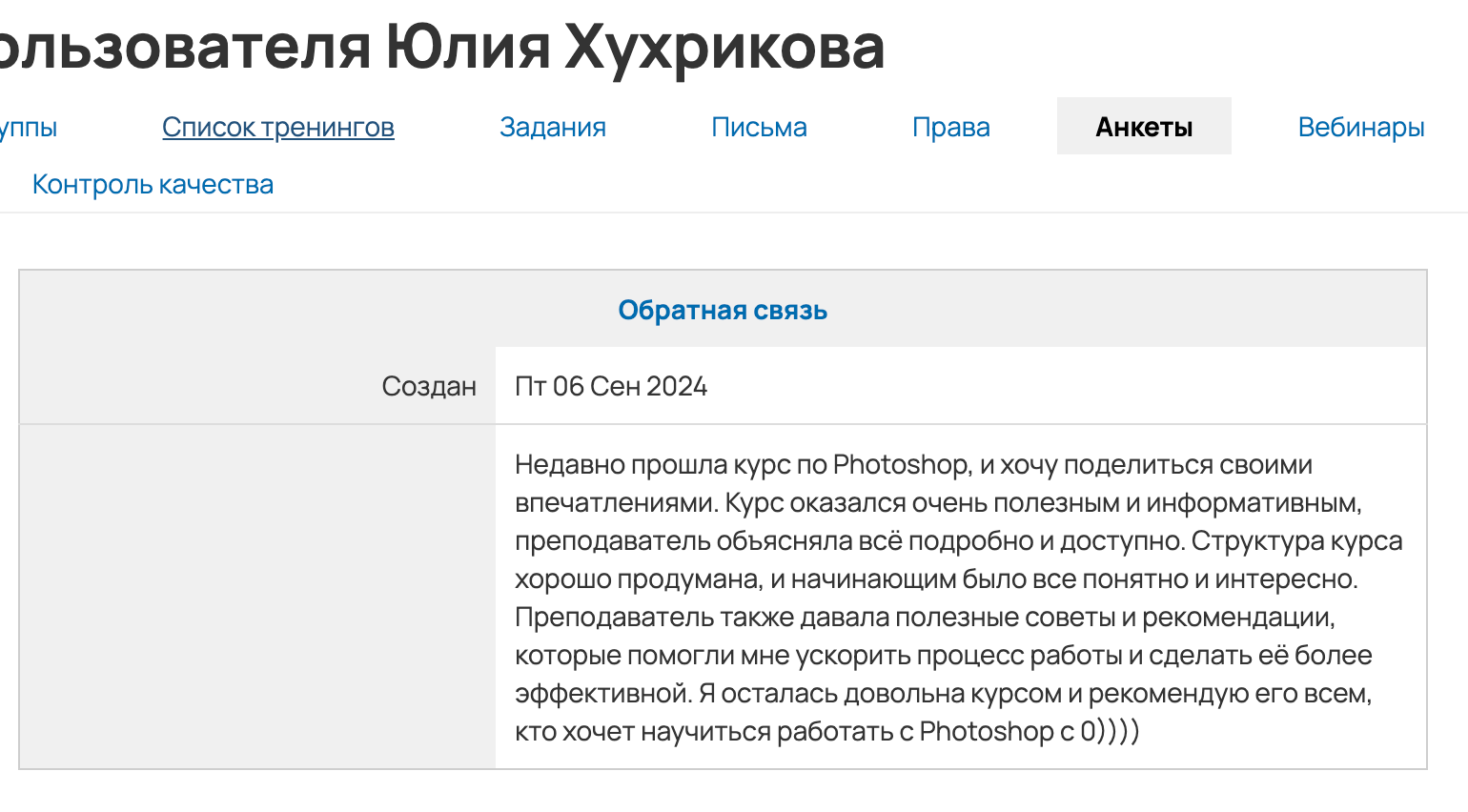This screenshot has width=1468, height=812.
Task: Select the Анкеты tab
Action: coord(1143,126)
